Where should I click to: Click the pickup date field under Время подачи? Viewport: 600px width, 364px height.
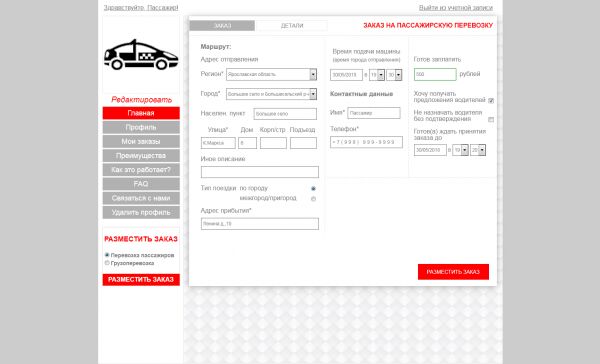pyautogui.click(x=346, y=75)
